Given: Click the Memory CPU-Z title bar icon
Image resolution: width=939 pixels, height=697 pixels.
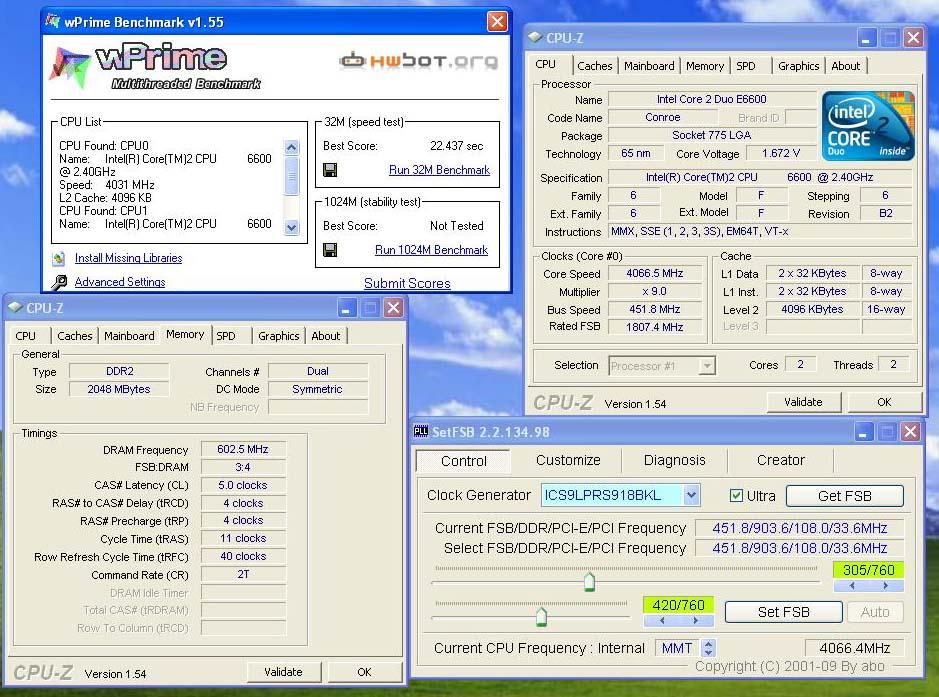Looking at the screenshot, I should pyautogui.click(x=15, y=307).
